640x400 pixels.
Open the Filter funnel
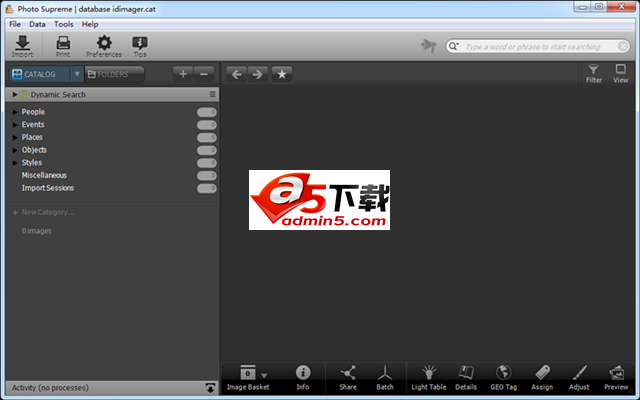tap(593, 74)
